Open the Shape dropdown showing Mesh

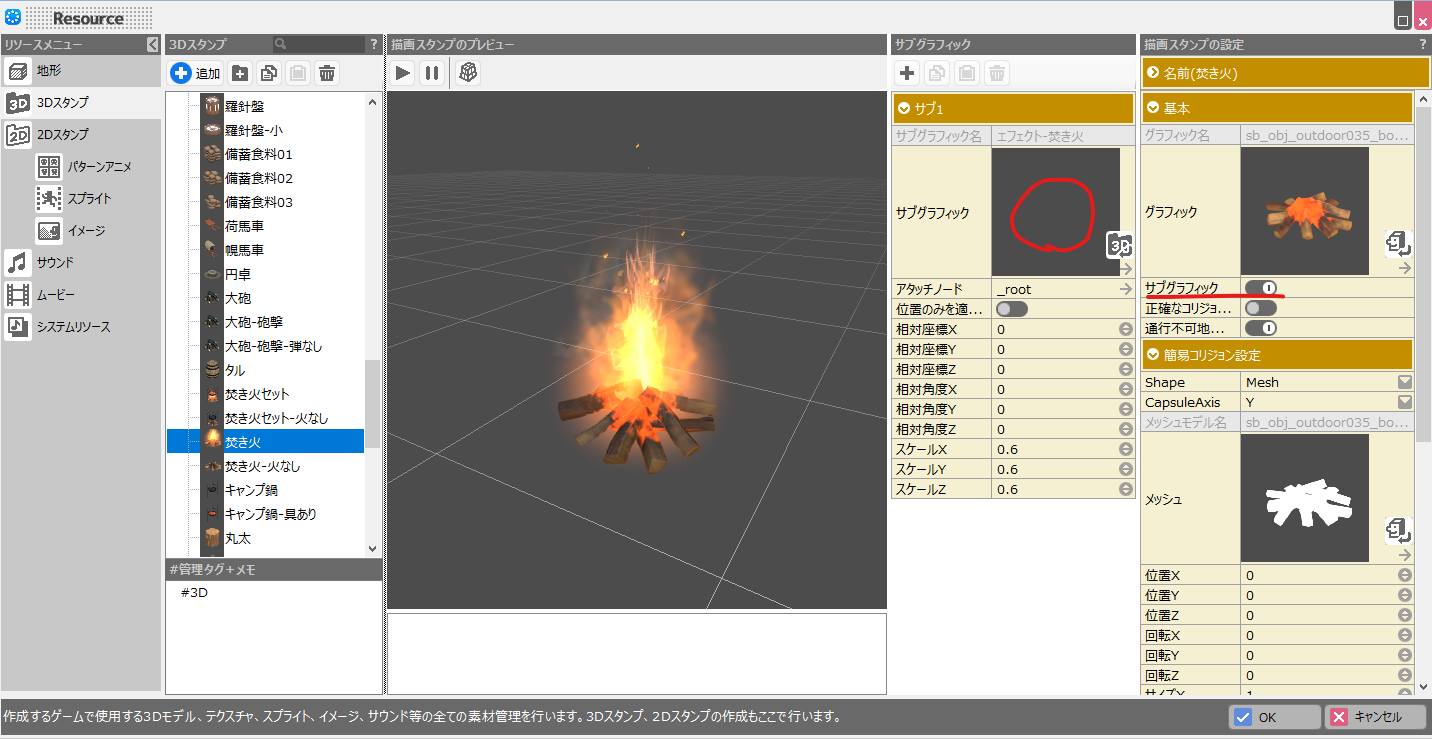(x=1404, y=382)
